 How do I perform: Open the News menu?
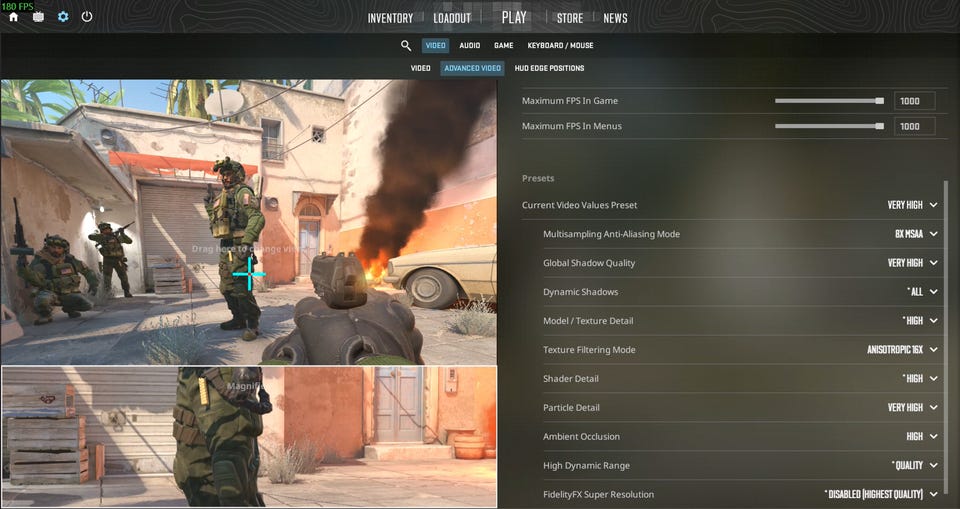[x=615, y=18]
